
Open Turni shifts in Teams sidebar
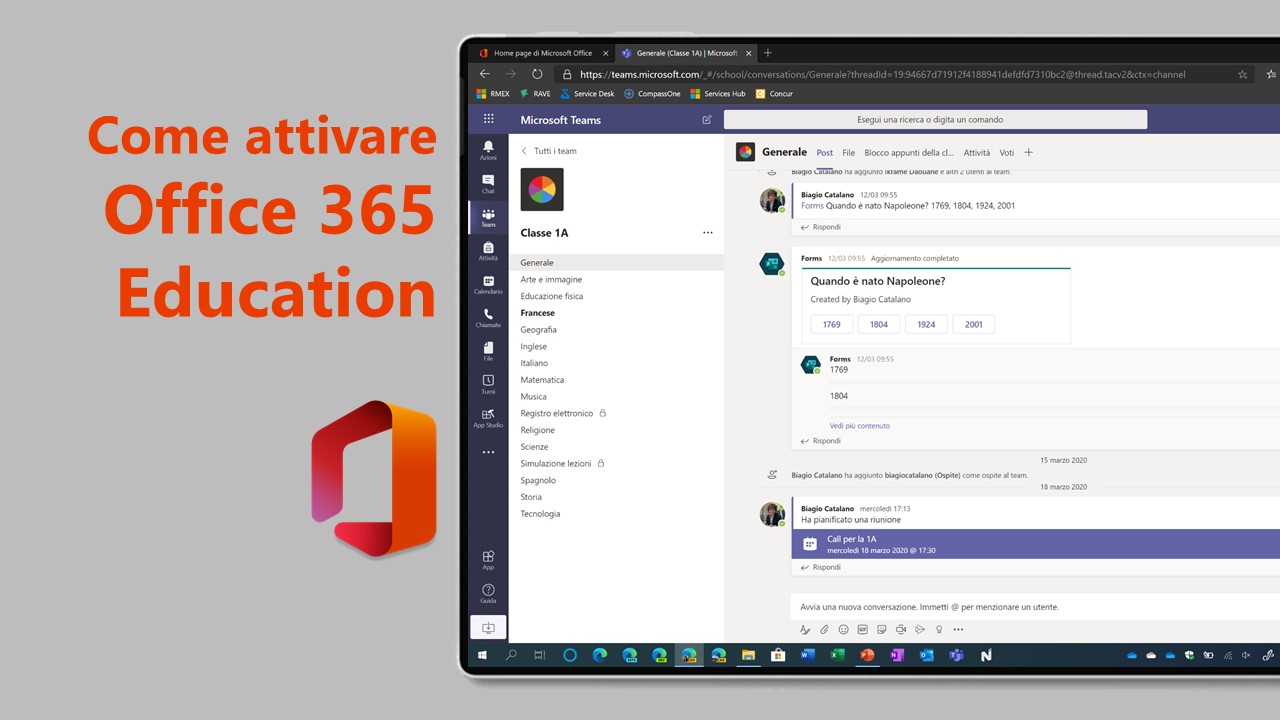click(x=488, y=385)
